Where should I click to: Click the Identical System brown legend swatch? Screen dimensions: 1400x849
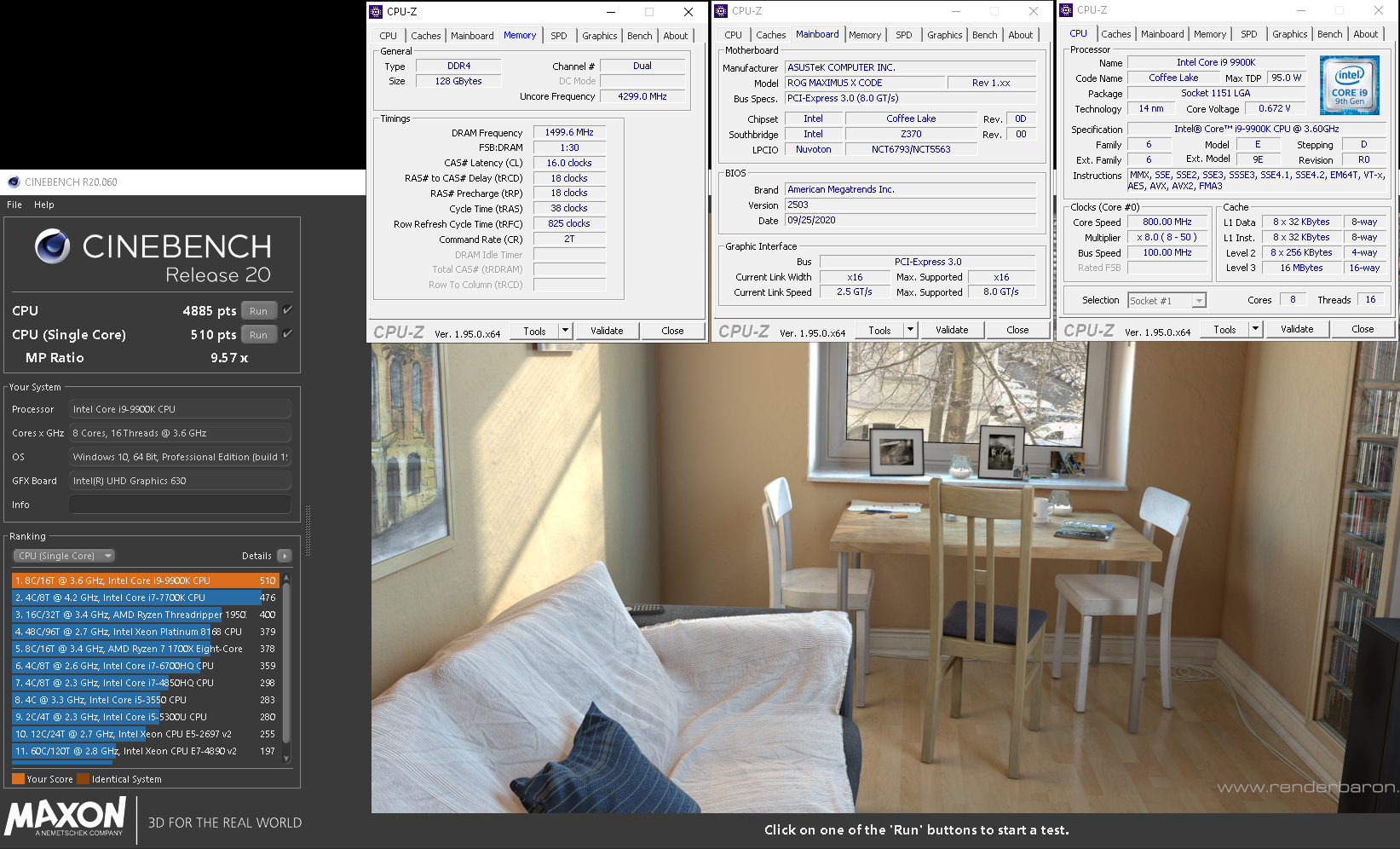tap(83, 779)
